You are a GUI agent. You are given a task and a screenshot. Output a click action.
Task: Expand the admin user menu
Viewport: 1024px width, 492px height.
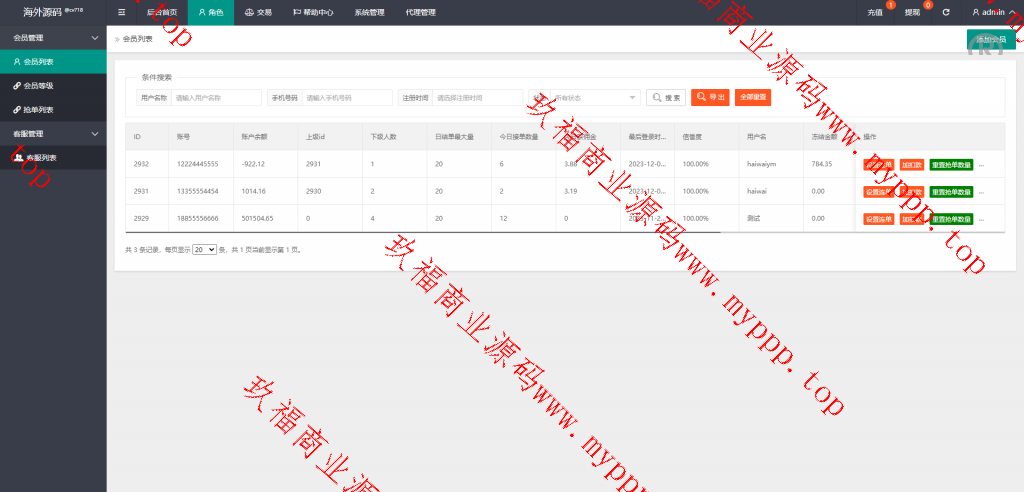[x=992, y=12]
